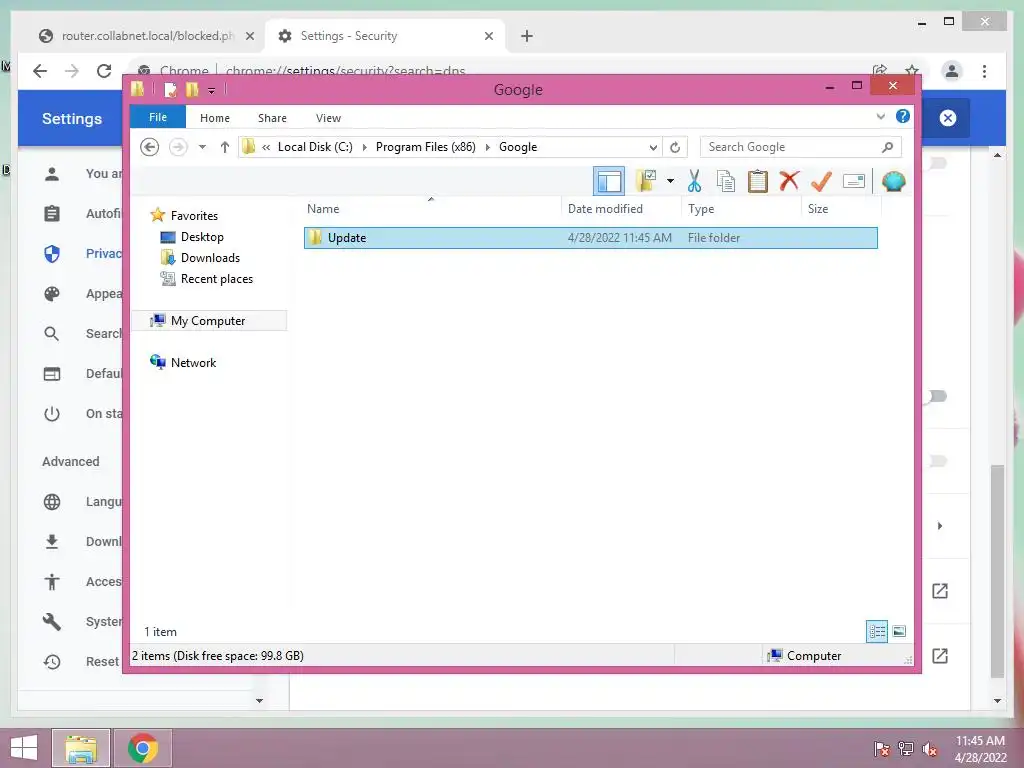
Task: Select Program Files (x86) in address path
Action: [426, 147]
